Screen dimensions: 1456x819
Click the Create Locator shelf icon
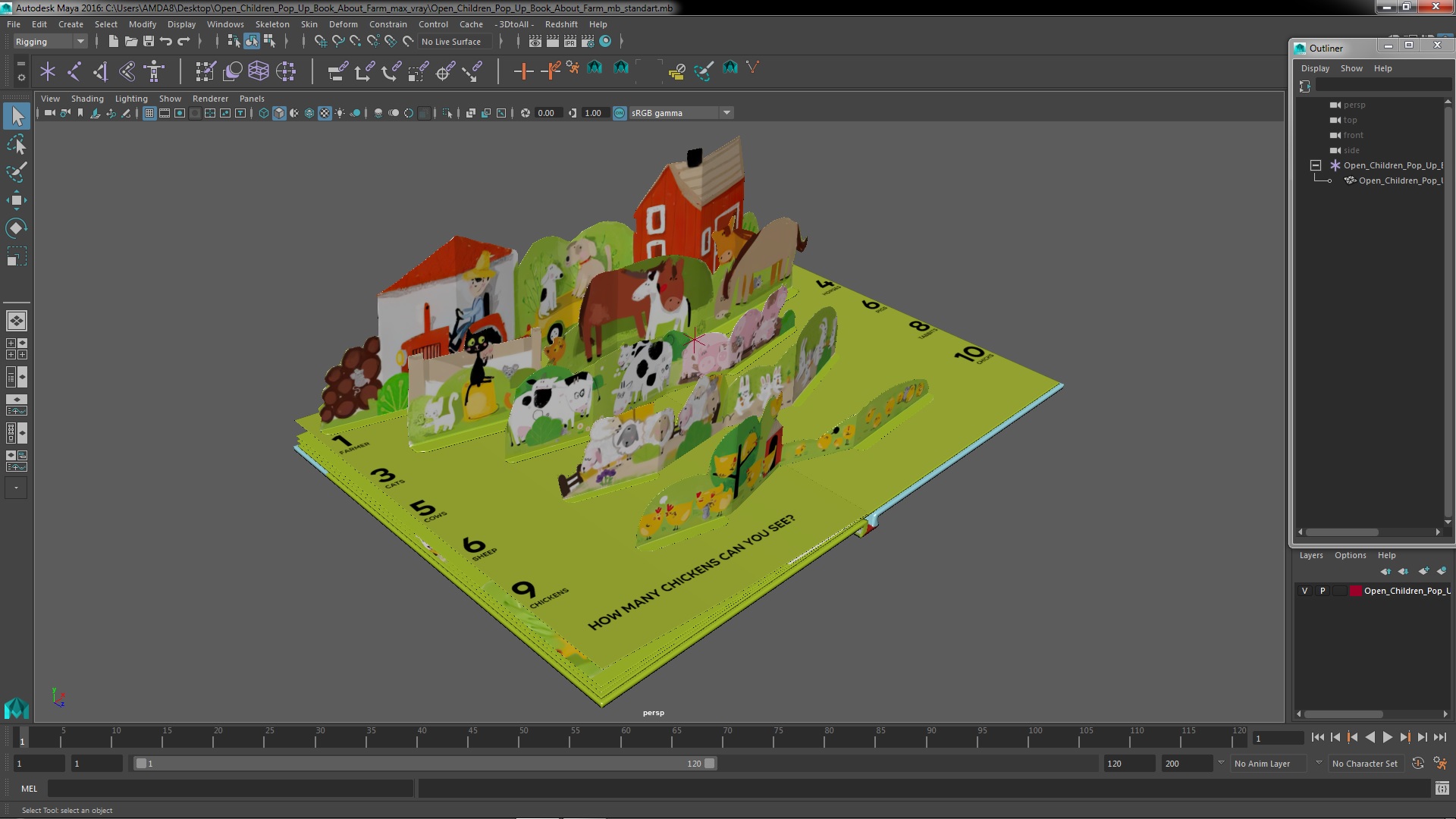(x=48, y=71)
